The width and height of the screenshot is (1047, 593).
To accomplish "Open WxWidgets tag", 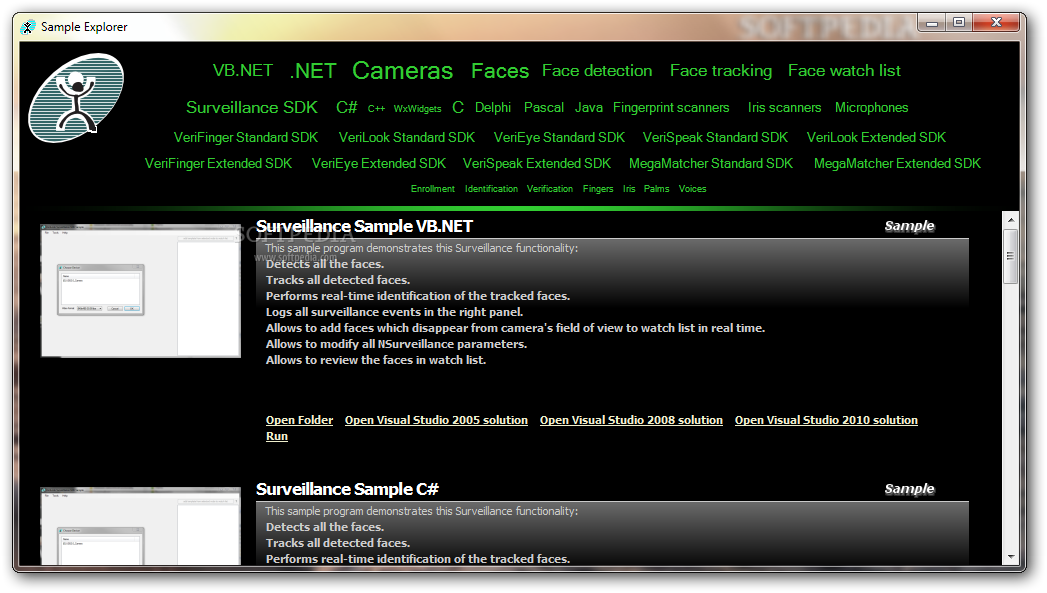I will pos(417,108).
